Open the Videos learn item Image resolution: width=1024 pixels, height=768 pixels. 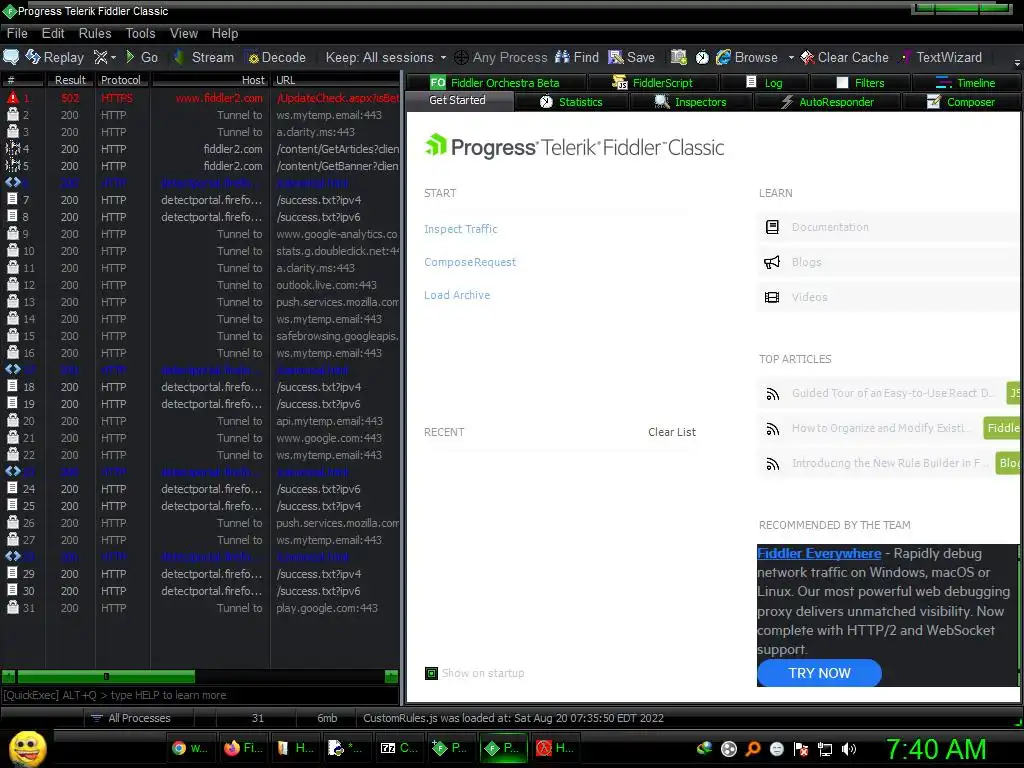888,297
